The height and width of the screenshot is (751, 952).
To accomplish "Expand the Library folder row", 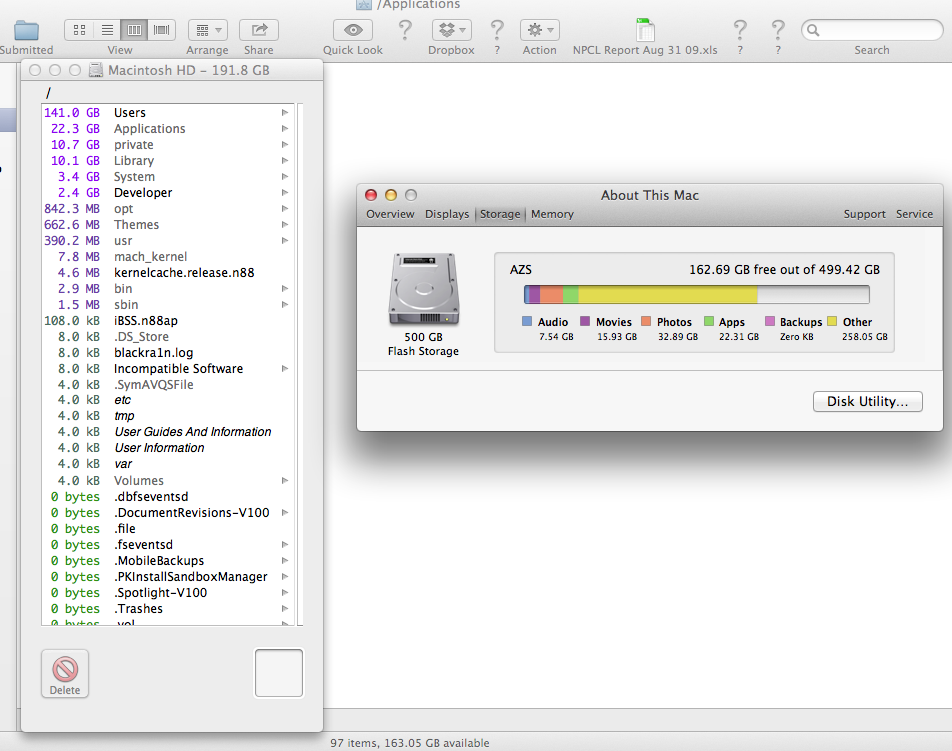I will tap(285, 161).
